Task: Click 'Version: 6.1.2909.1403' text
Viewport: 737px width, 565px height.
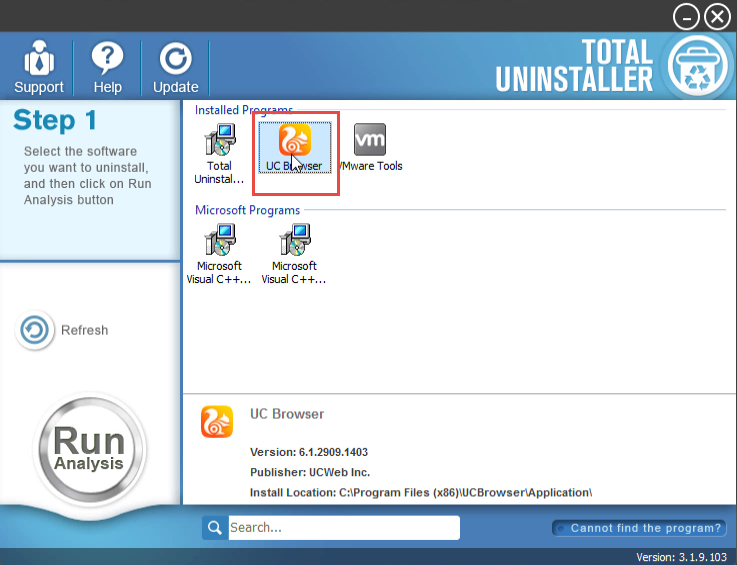Action: [309, 452]
